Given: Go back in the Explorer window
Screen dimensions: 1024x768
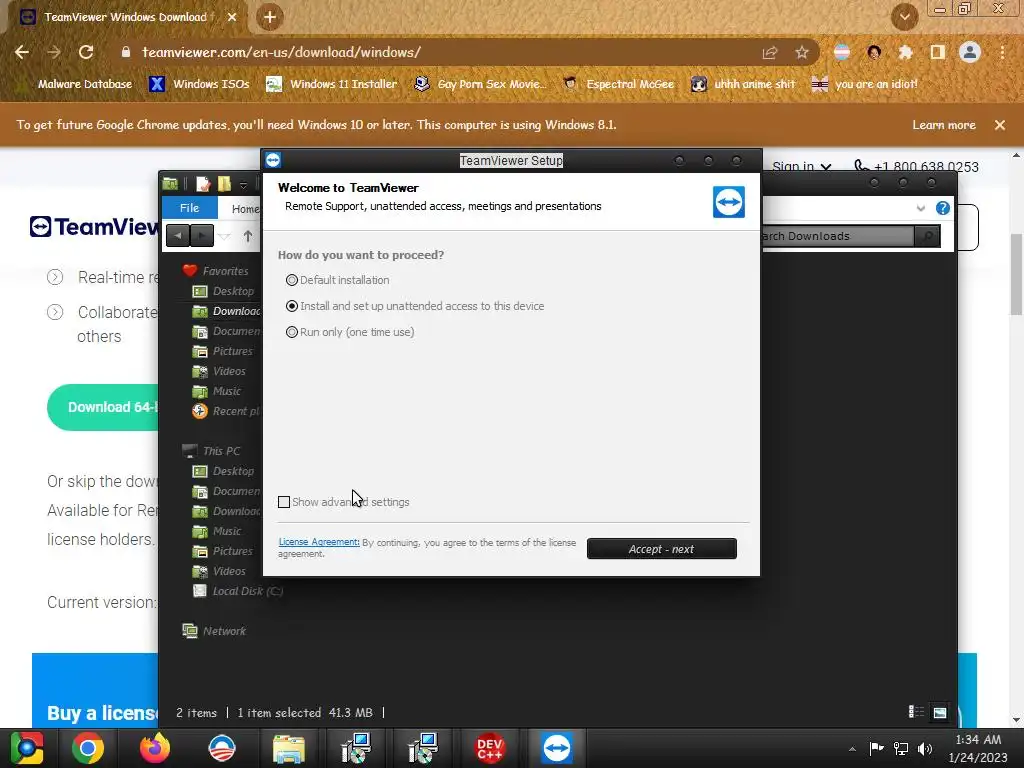Looking at the screenshot, I should [x=178, y=235].
